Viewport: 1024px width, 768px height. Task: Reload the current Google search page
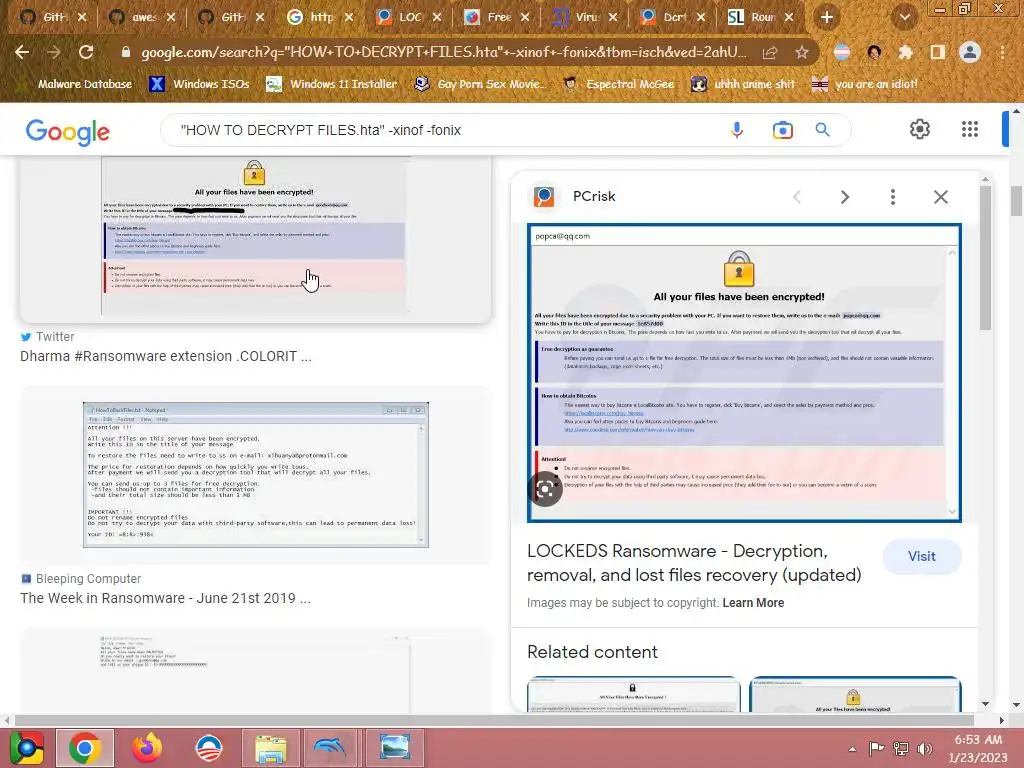point(86,52)
